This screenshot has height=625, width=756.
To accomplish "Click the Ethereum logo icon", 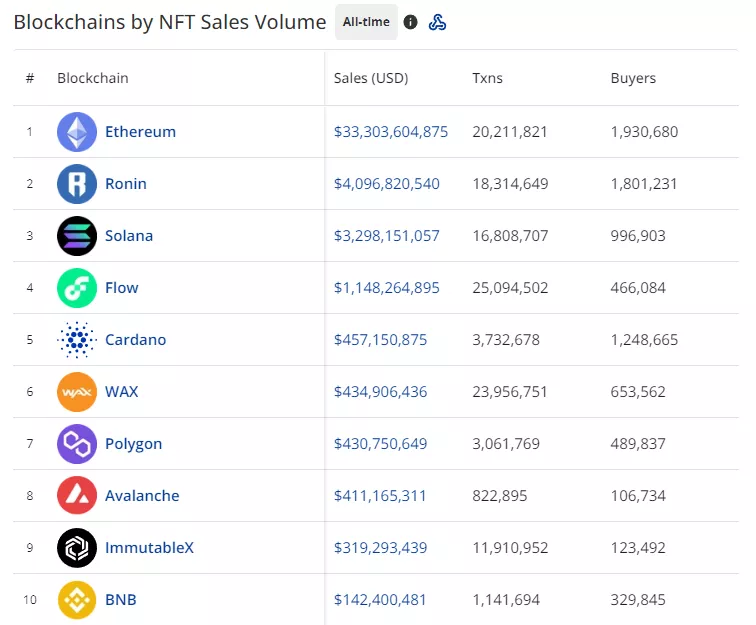I will point(77,132).
